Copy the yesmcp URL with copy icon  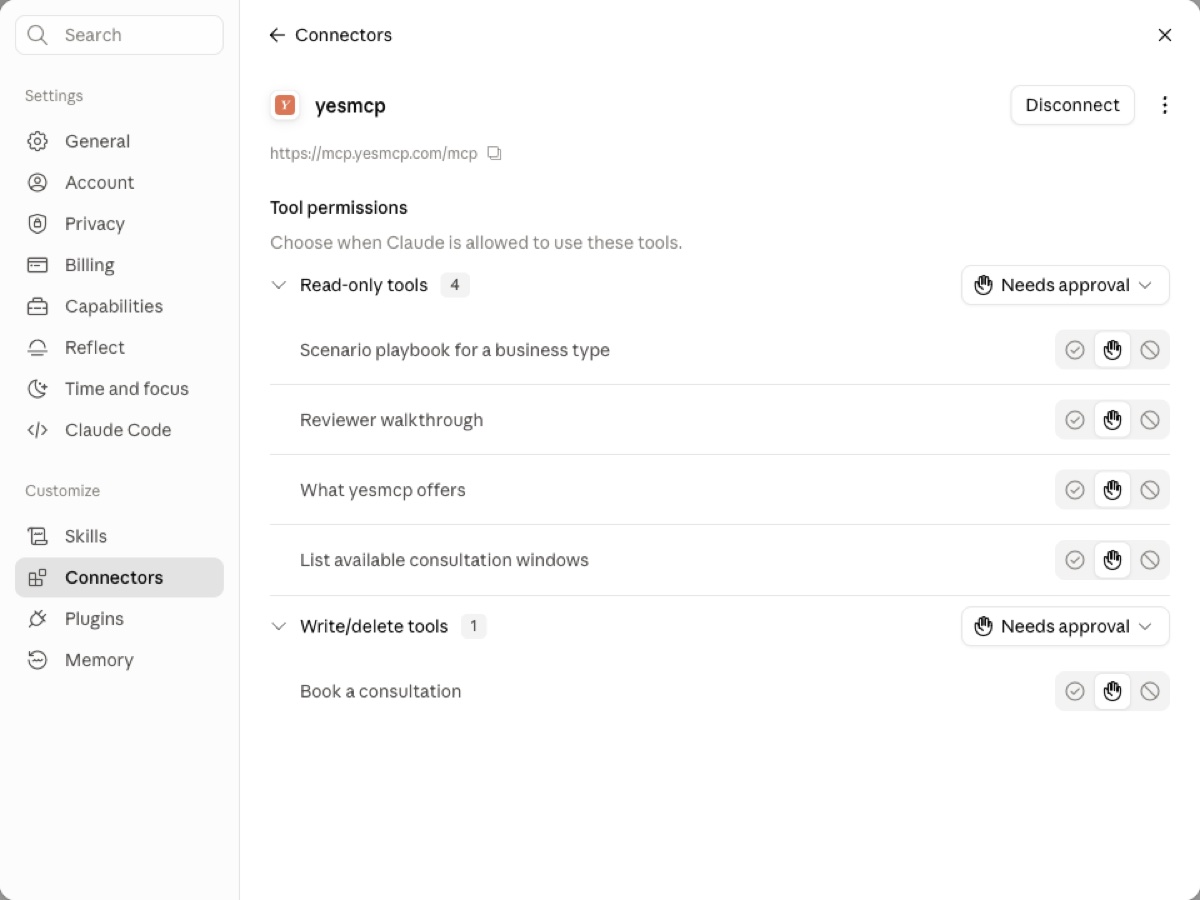(x=494, y=154)
